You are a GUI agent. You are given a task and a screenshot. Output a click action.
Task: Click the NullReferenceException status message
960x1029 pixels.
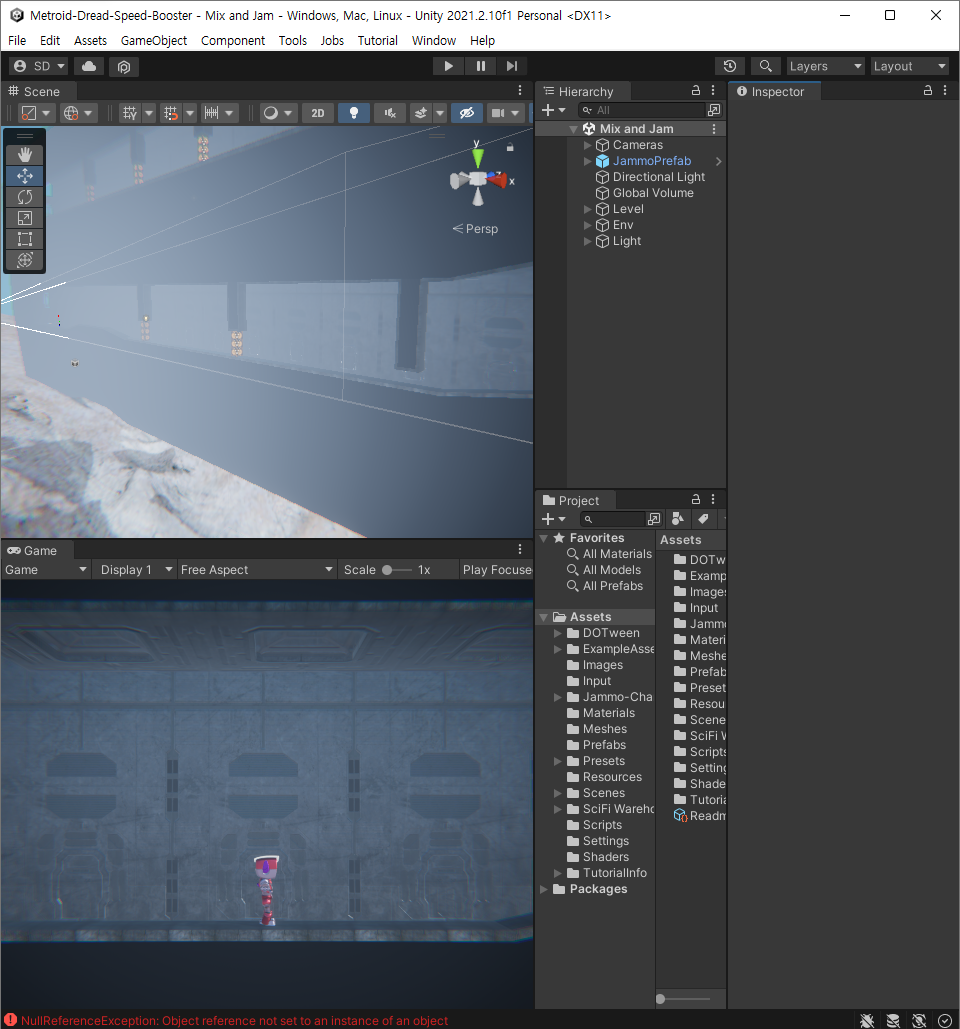pos(234,1020)
